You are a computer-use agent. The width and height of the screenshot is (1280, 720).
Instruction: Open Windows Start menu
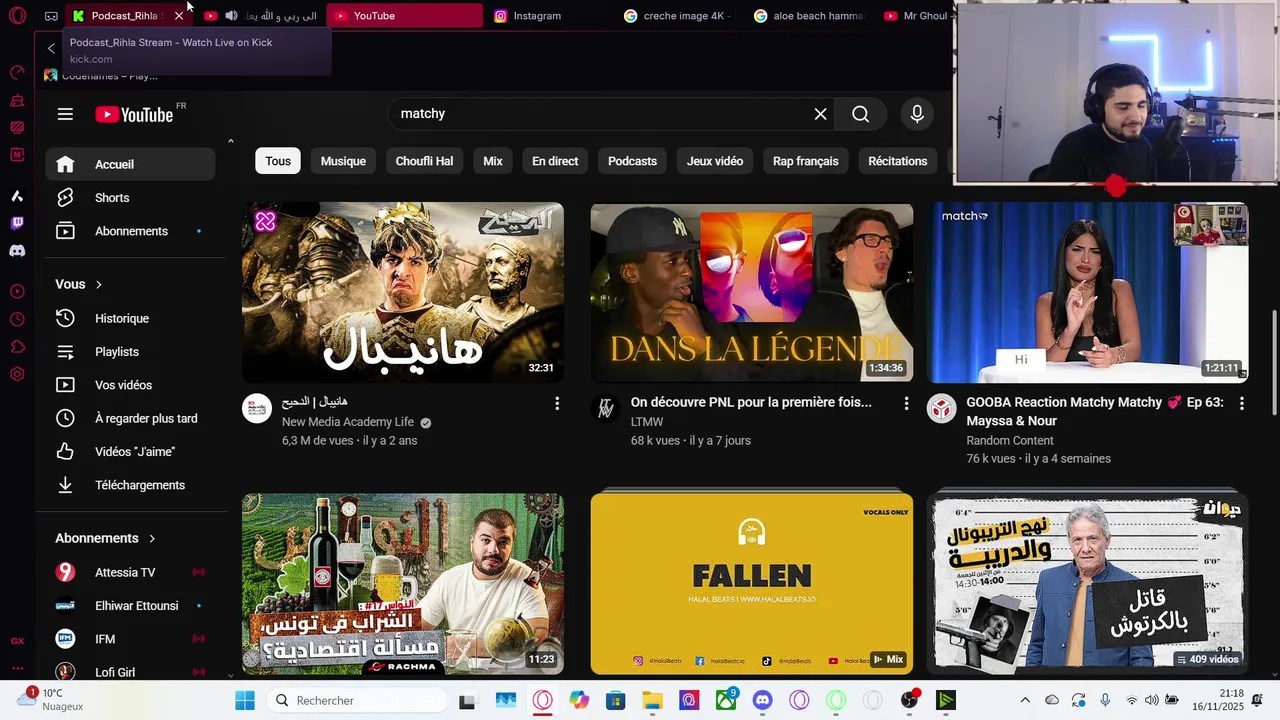(245, 700)
